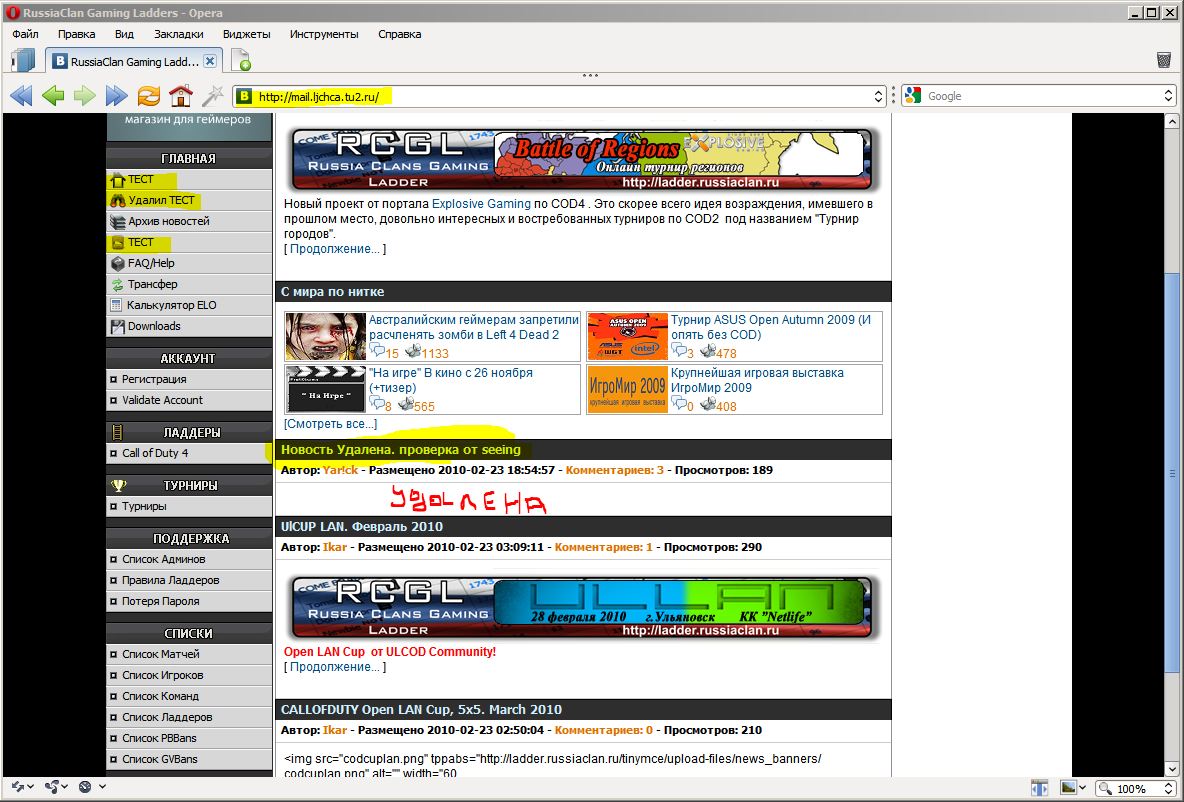Click the binoculars icon beside Удалил ТЕСТ

pos(117,200)
